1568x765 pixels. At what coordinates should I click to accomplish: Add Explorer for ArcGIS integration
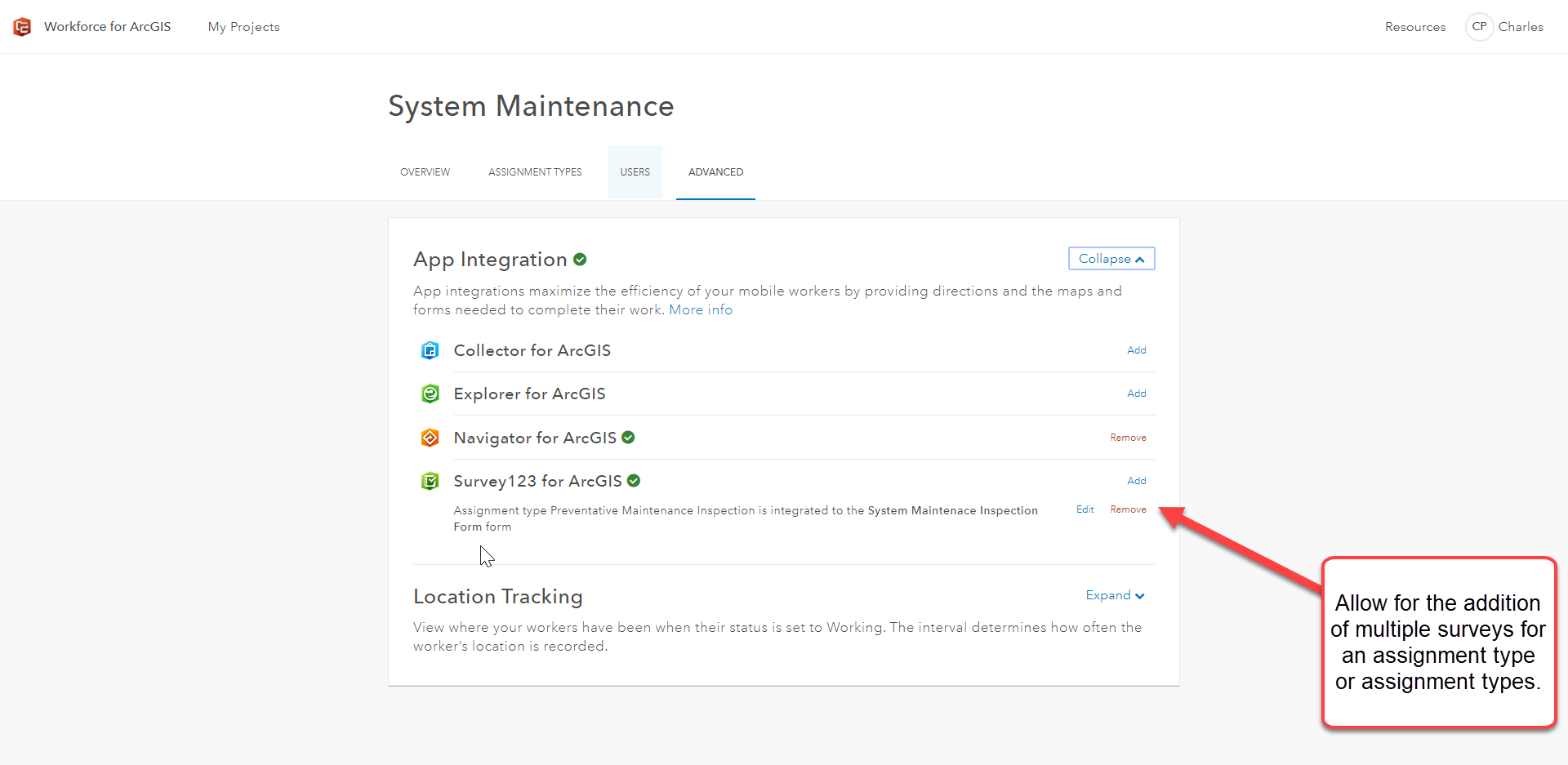click(1137, 394)
